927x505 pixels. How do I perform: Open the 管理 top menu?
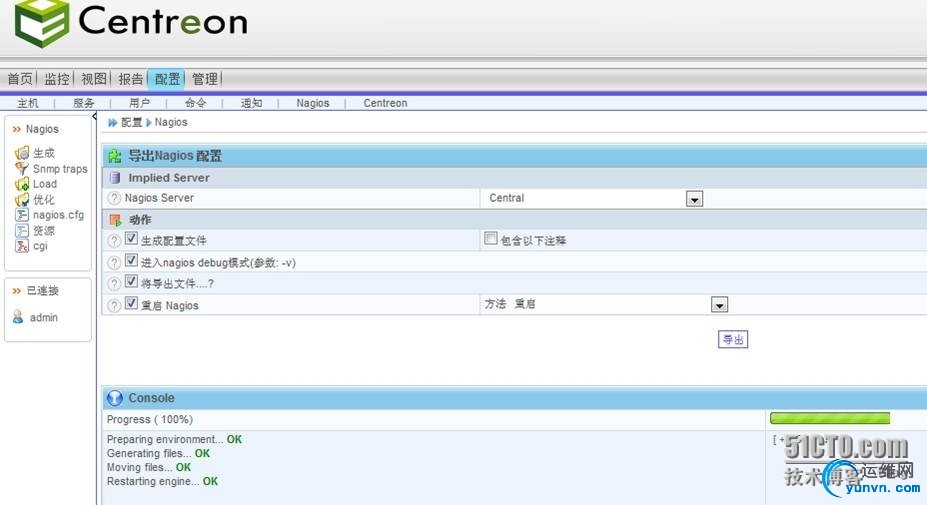coord(205,79)
